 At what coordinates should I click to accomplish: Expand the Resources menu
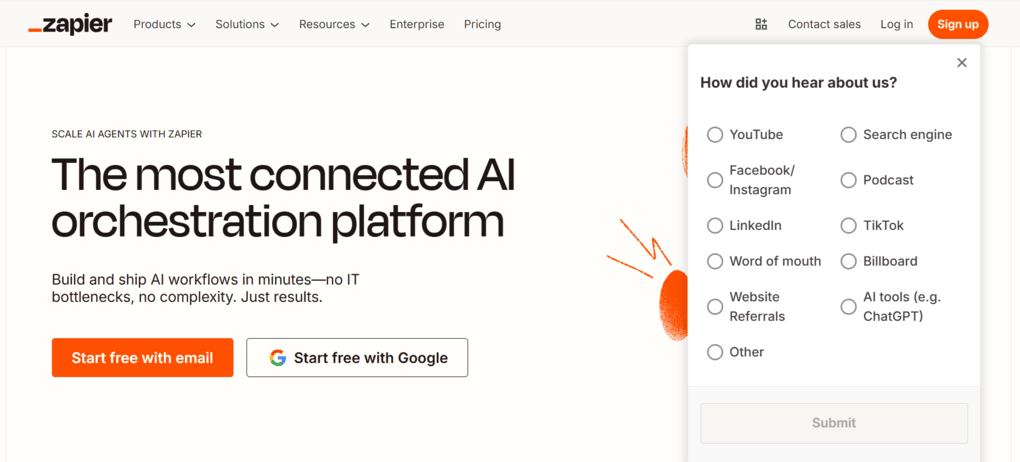click(x=334, y=24)
